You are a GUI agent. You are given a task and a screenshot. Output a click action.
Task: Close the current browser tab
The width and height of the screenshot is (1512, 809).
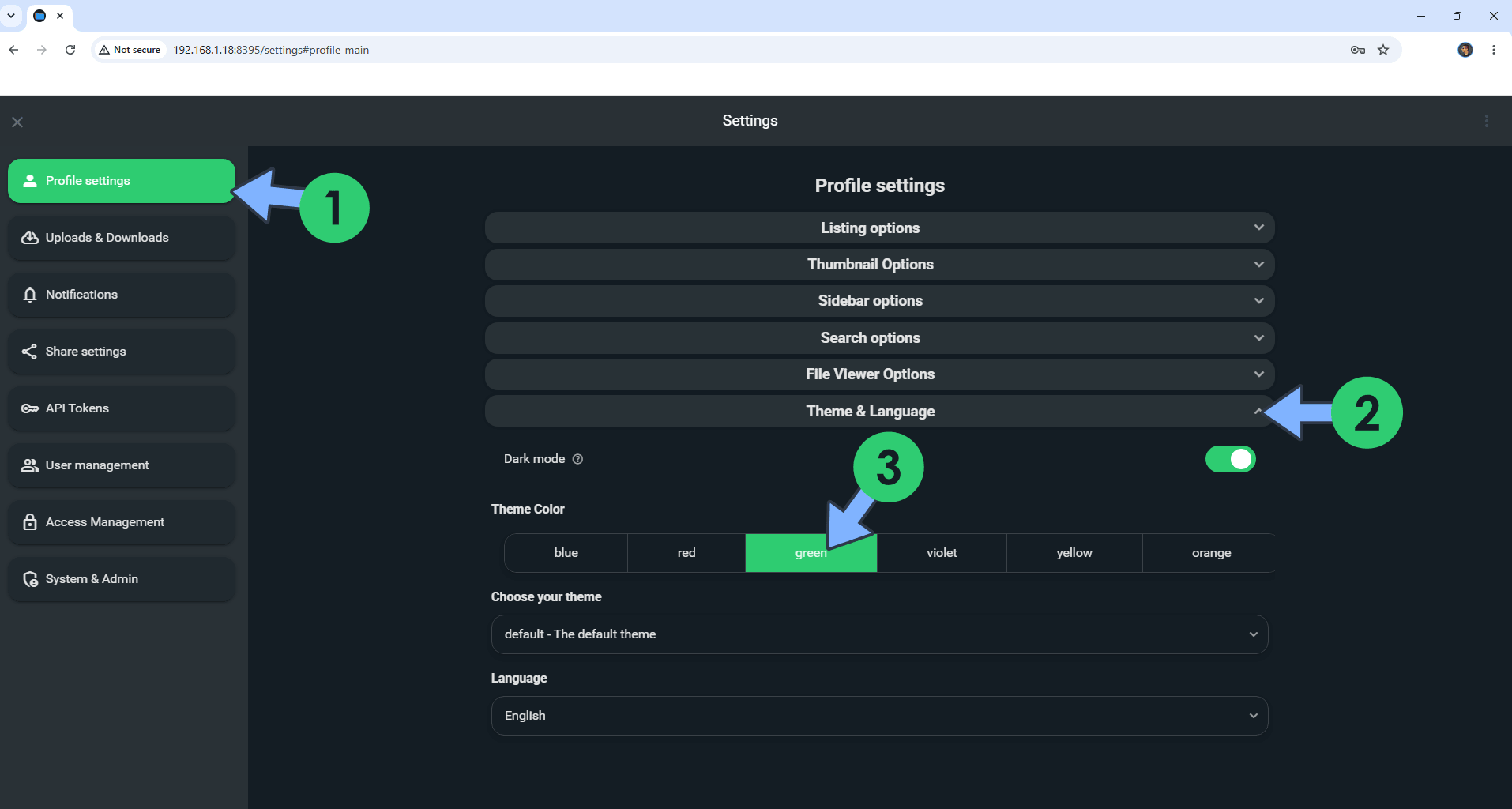tap(60, 16)
